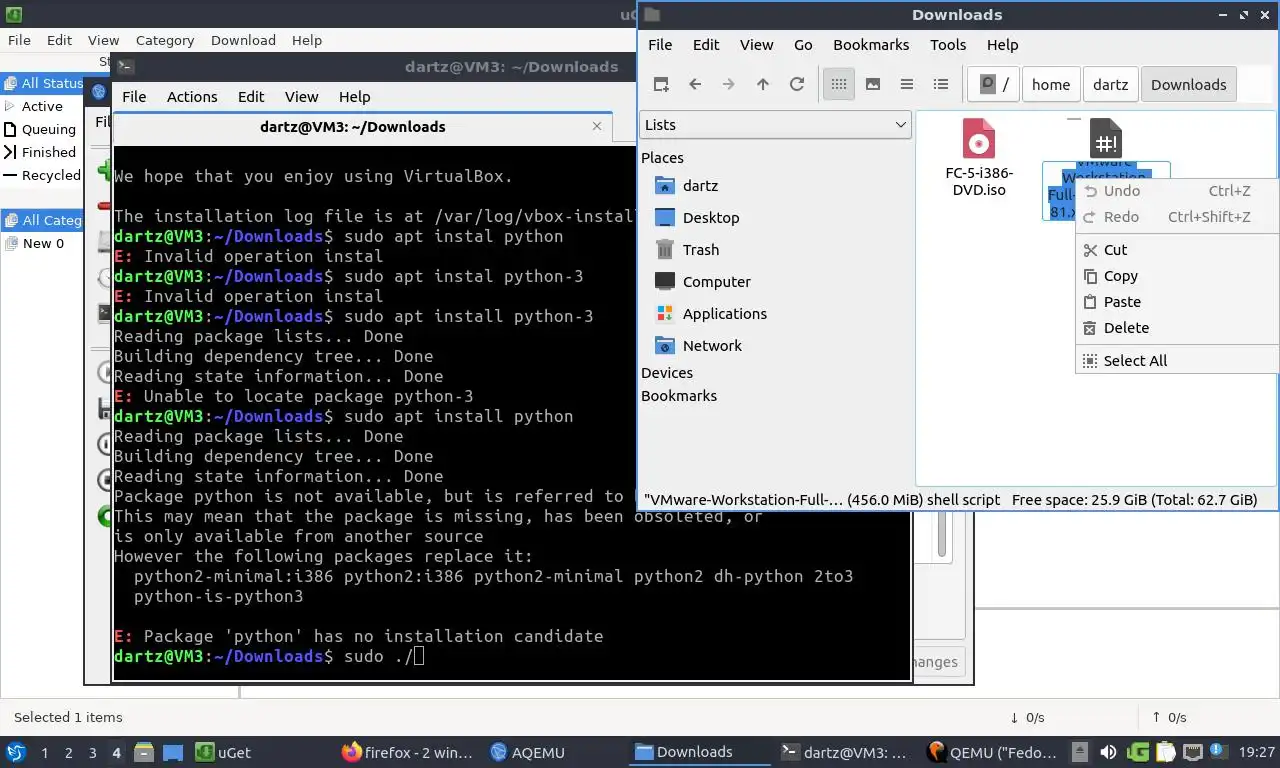This screenshot has height=768, width=1280.
Task: Switch to workspace 3
Action: (x=92, y=752)
